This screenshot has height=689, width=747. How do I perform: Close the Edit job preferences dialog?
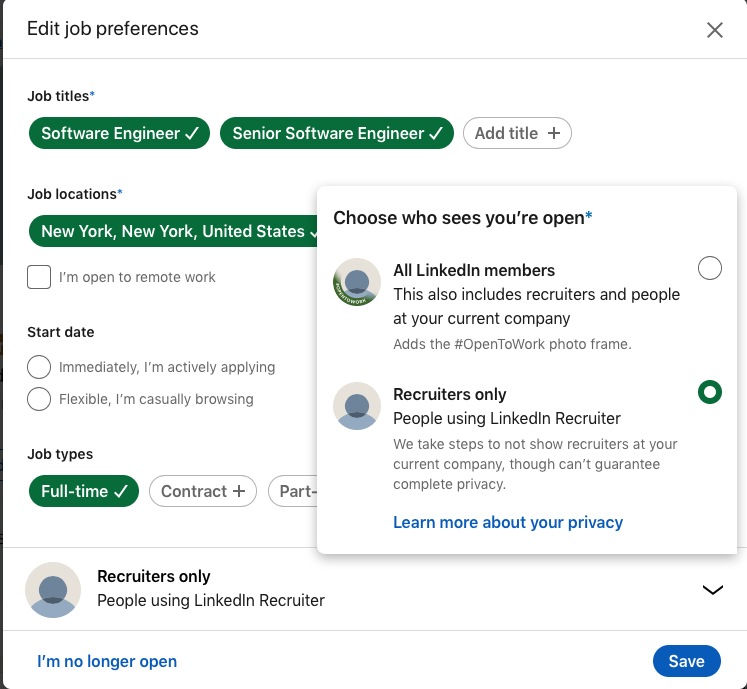(x=714, y=30)
